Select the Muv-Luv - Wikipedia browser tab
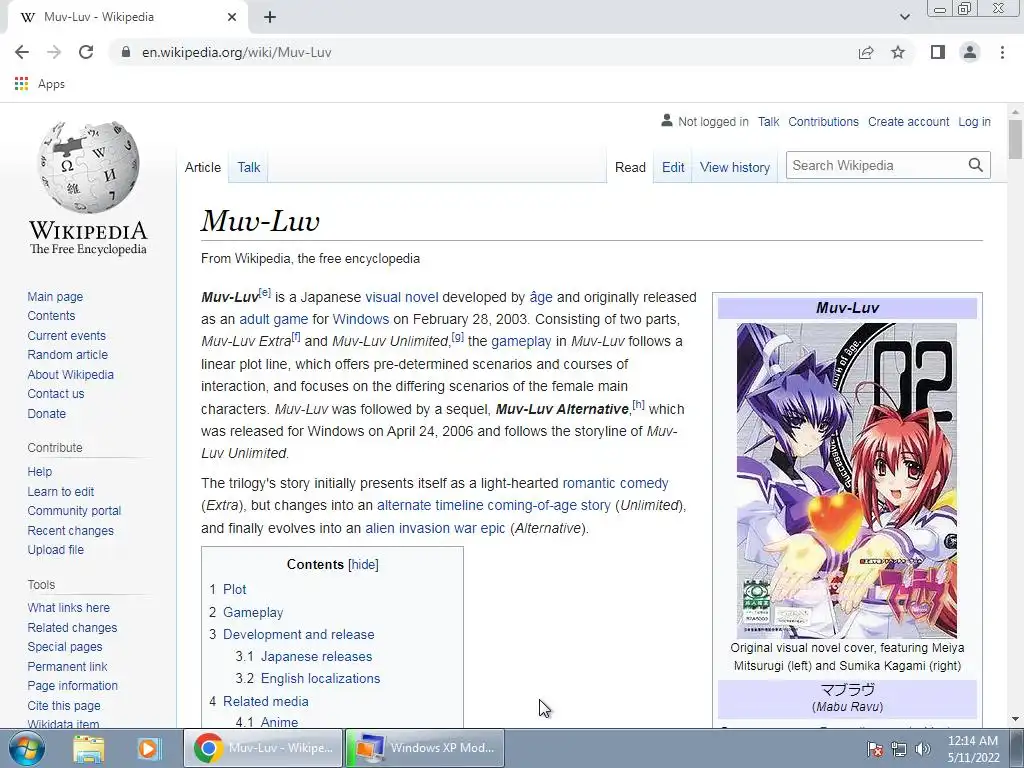This screenshot has width=1024, height=768. pyautogui.click(x=127, y=17)
